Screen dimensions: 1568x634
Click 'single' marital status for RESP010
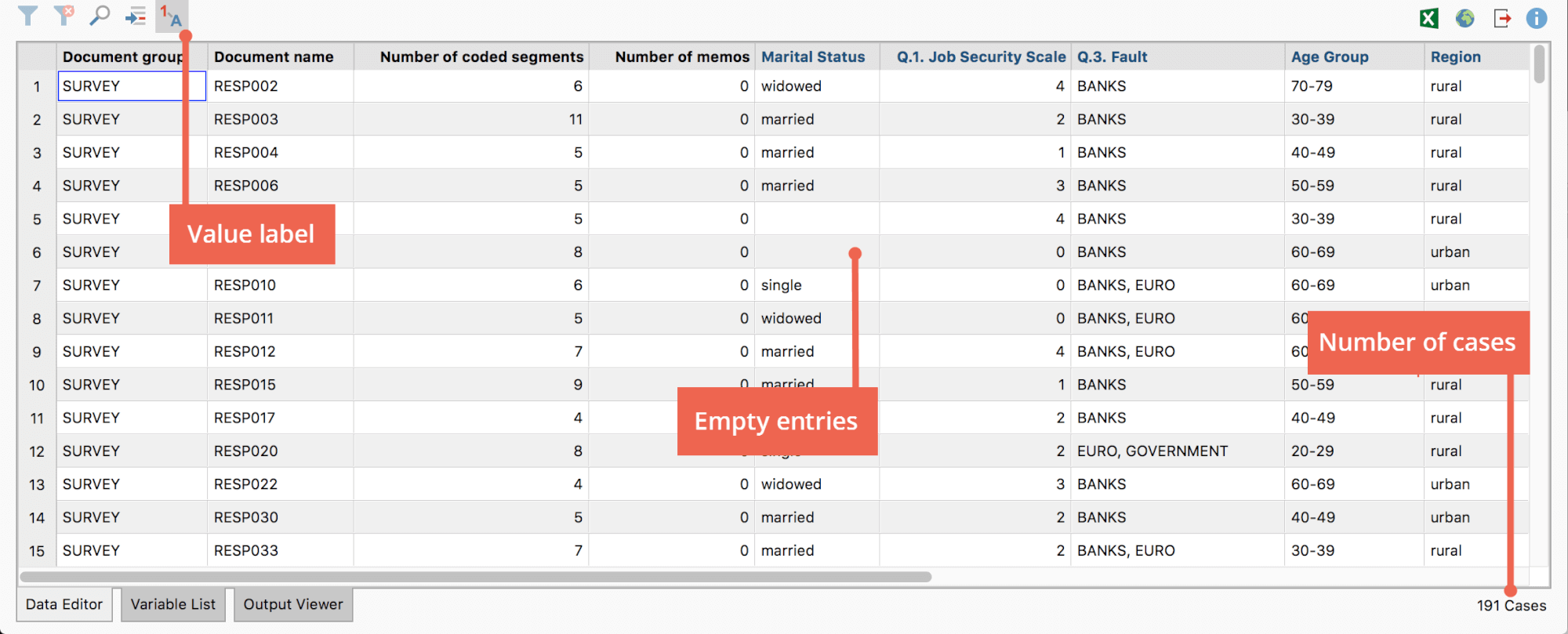(x=782, y=285)
